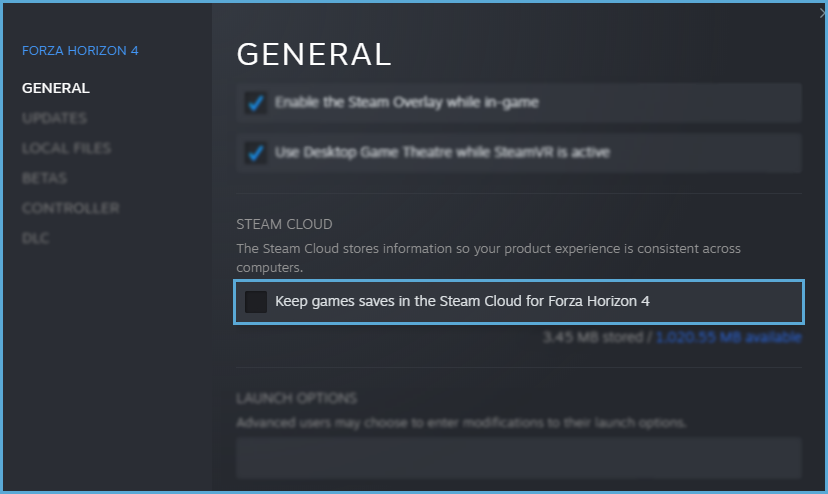Screen dimensions: 828x494
Task: Close the properties window with X
Action: tap(822, 12)
